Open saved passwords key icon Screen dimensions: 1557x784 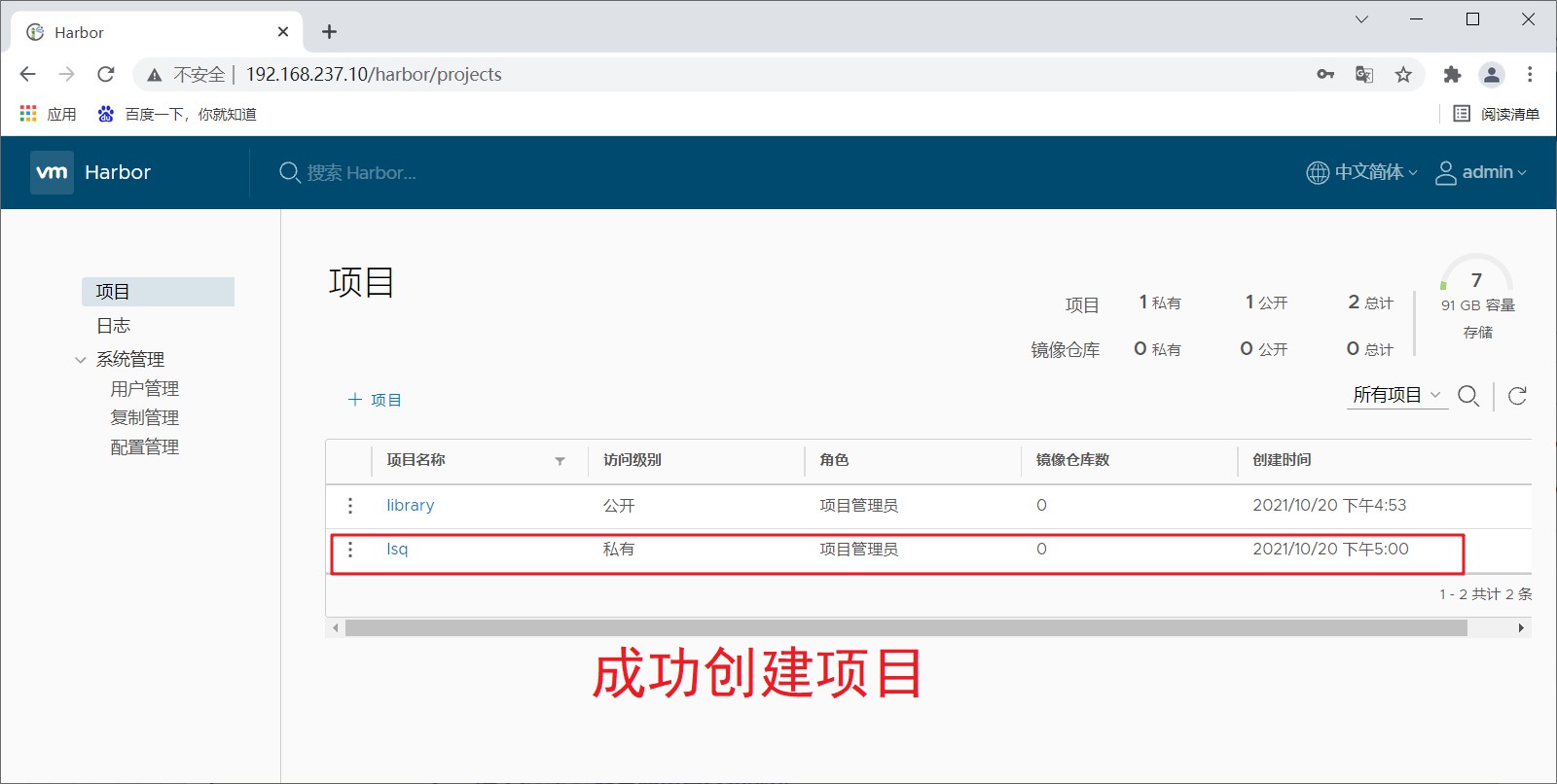tap(1325, 74)
